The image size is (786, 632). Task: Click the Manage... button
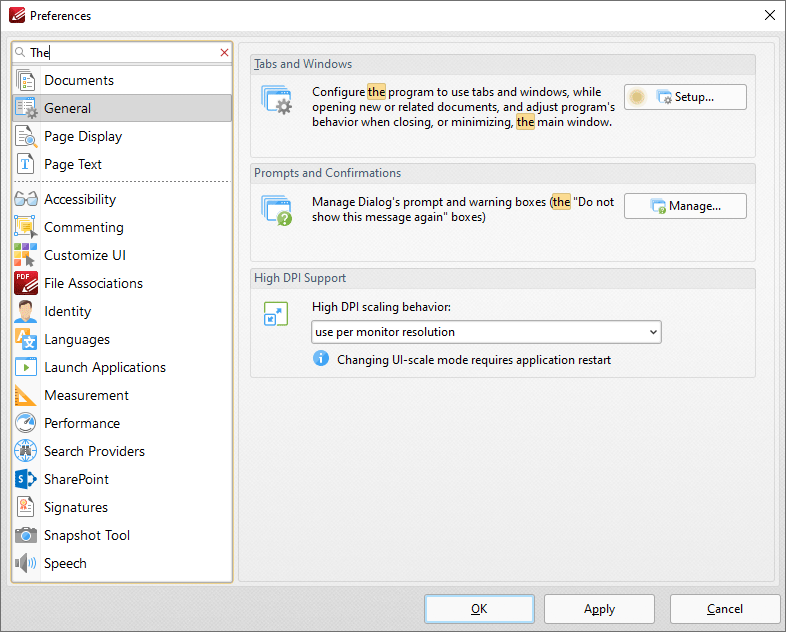click(685, 206)
